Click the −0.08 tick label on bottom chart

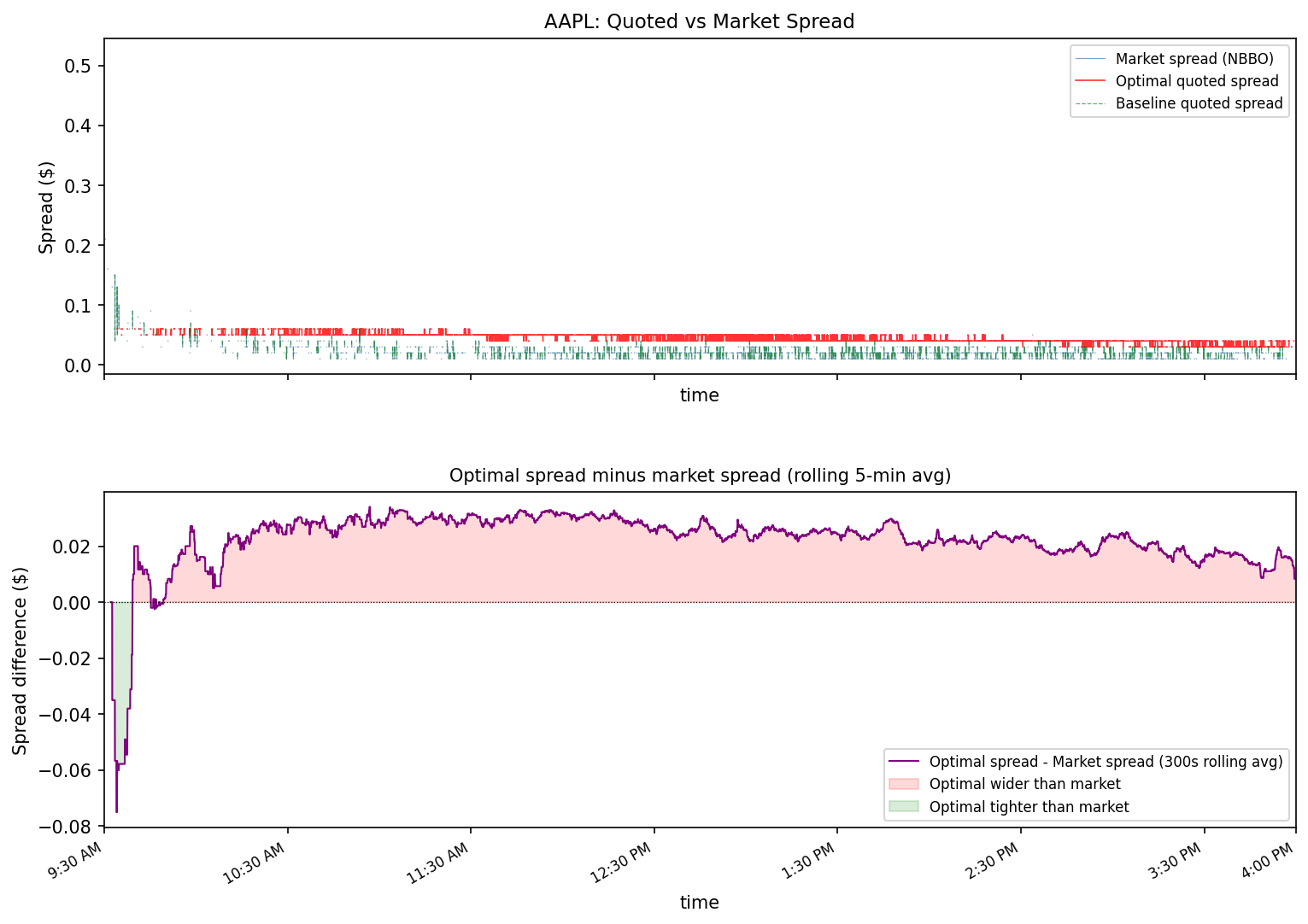[66, 827]
